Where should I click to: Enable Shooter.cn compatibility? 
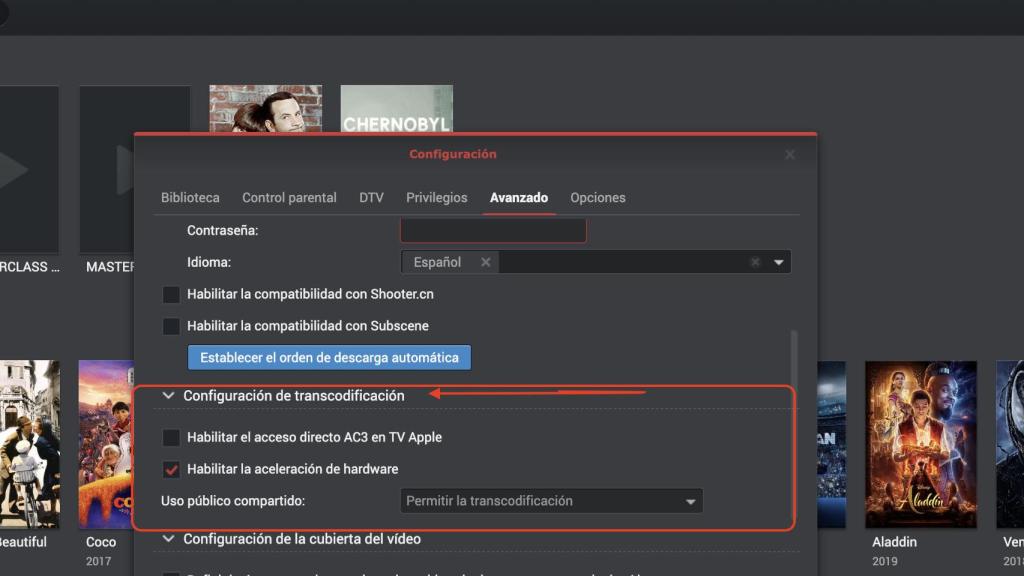170,294
